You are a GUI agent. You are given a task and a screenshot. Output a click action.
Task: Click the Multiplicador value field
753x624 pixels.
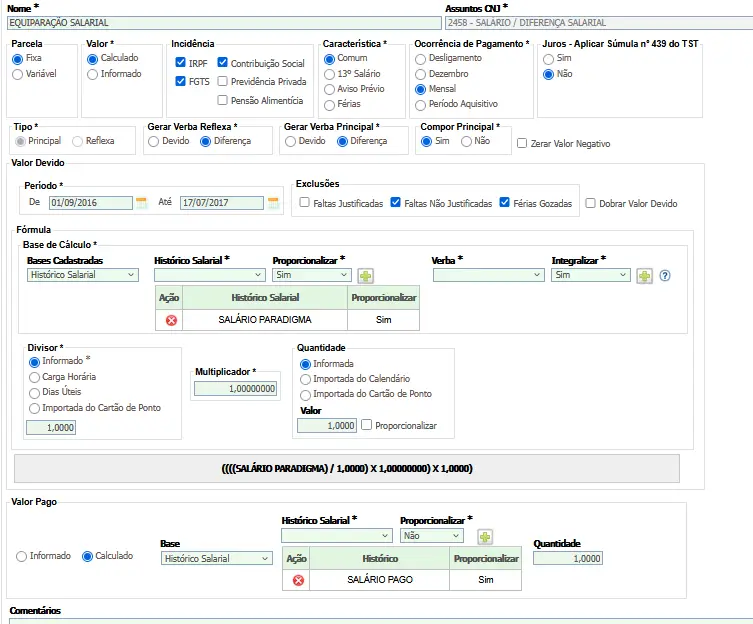[235, 388]
